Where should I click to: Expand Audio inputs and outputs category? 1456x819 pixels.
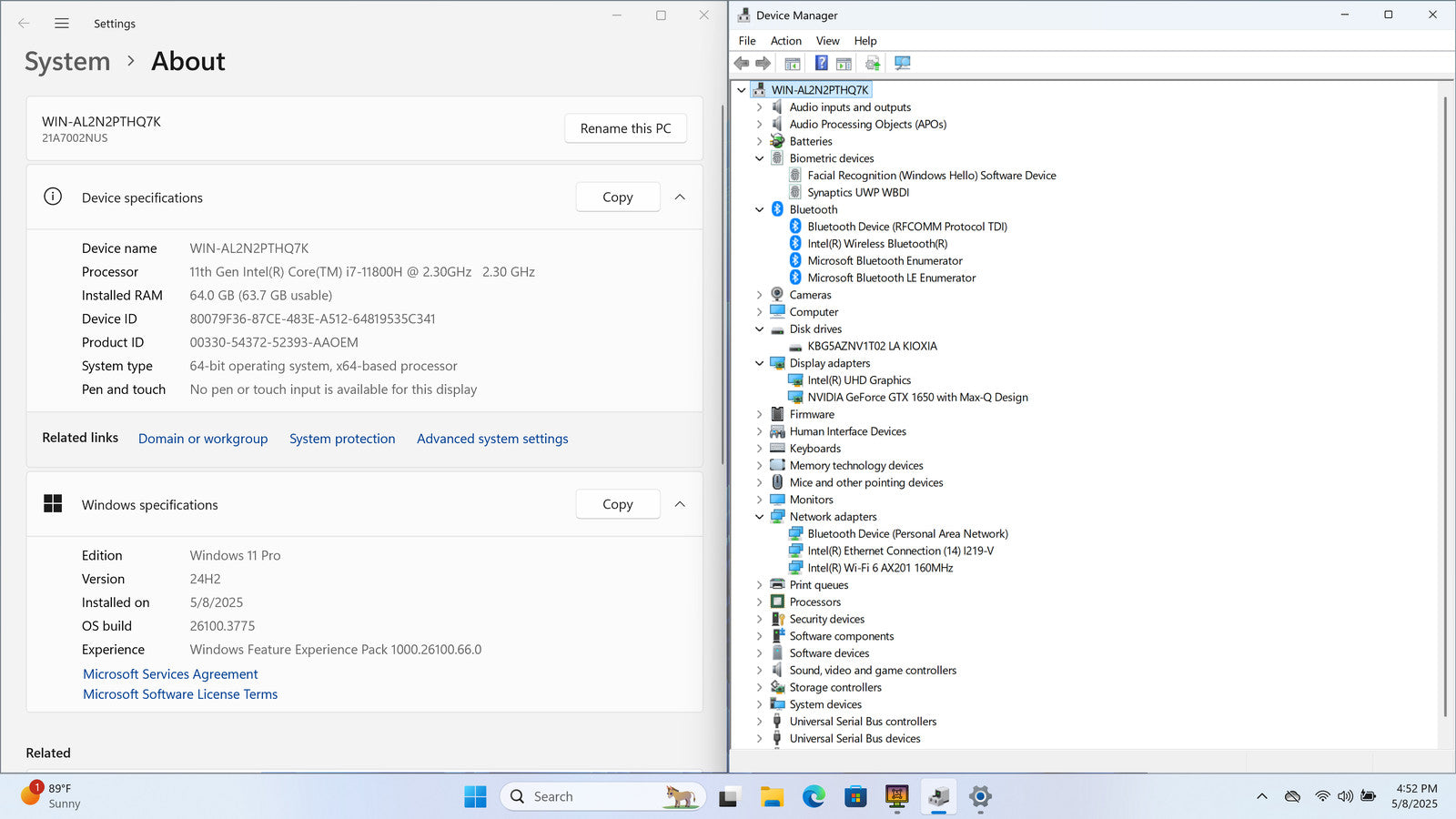pyautogui.click(x=760, y=107)
